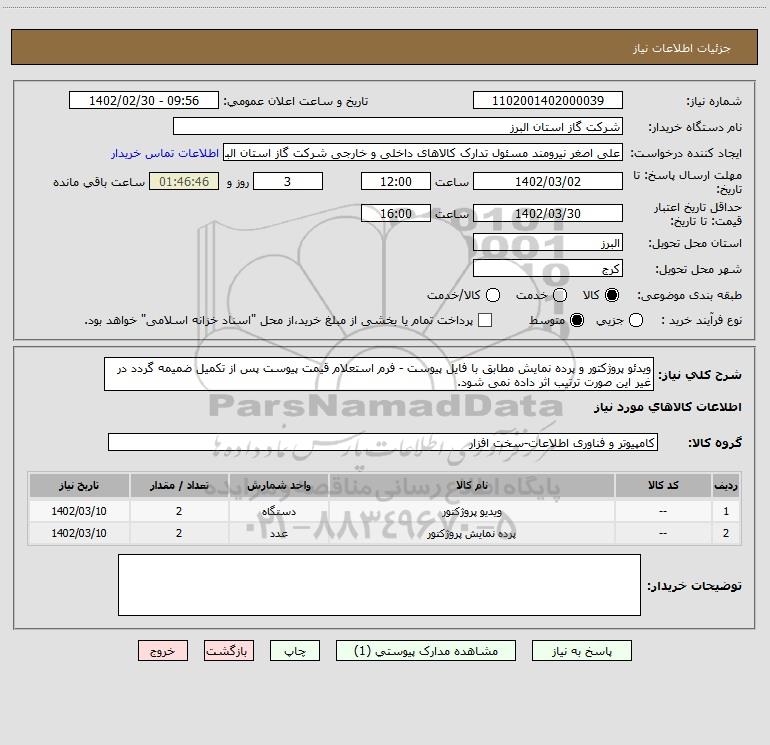Click the توضیحات خریدار text area

coord(379,585)
